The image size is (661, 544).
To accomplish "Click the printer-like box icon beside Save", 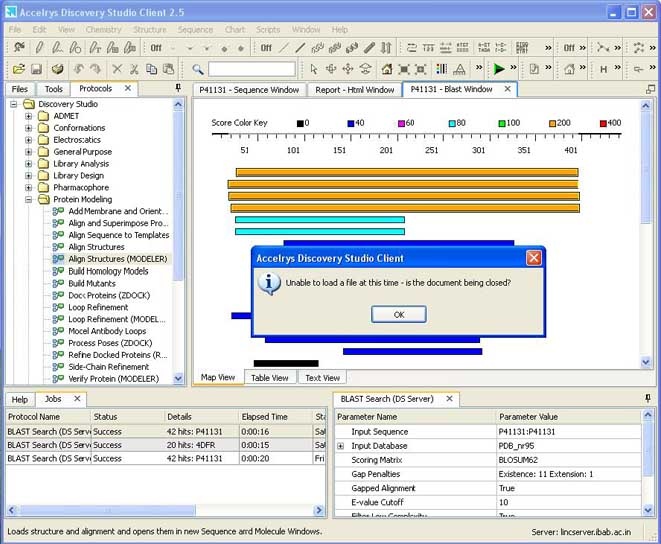I will pyautogui.click(x=58, y=69).
